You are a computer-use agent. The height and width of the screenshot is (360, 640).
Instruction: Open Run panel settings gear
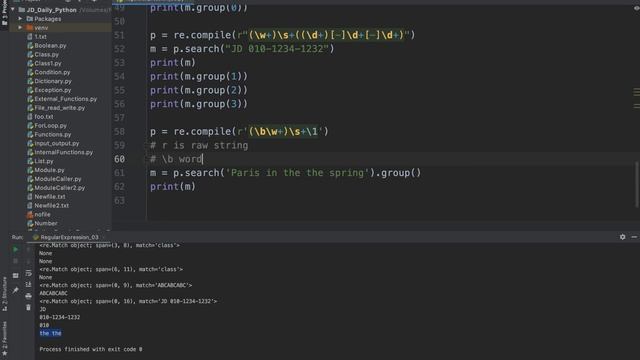click(x=622, y=237)
